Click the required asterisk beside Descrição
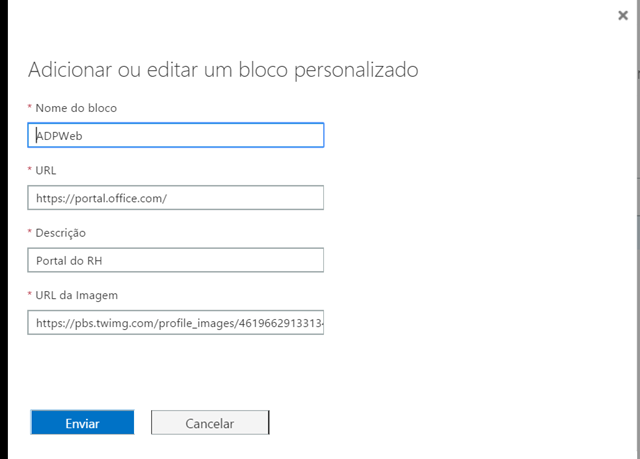This screenshot has height=459, width=640. click(x=30, y=232)
